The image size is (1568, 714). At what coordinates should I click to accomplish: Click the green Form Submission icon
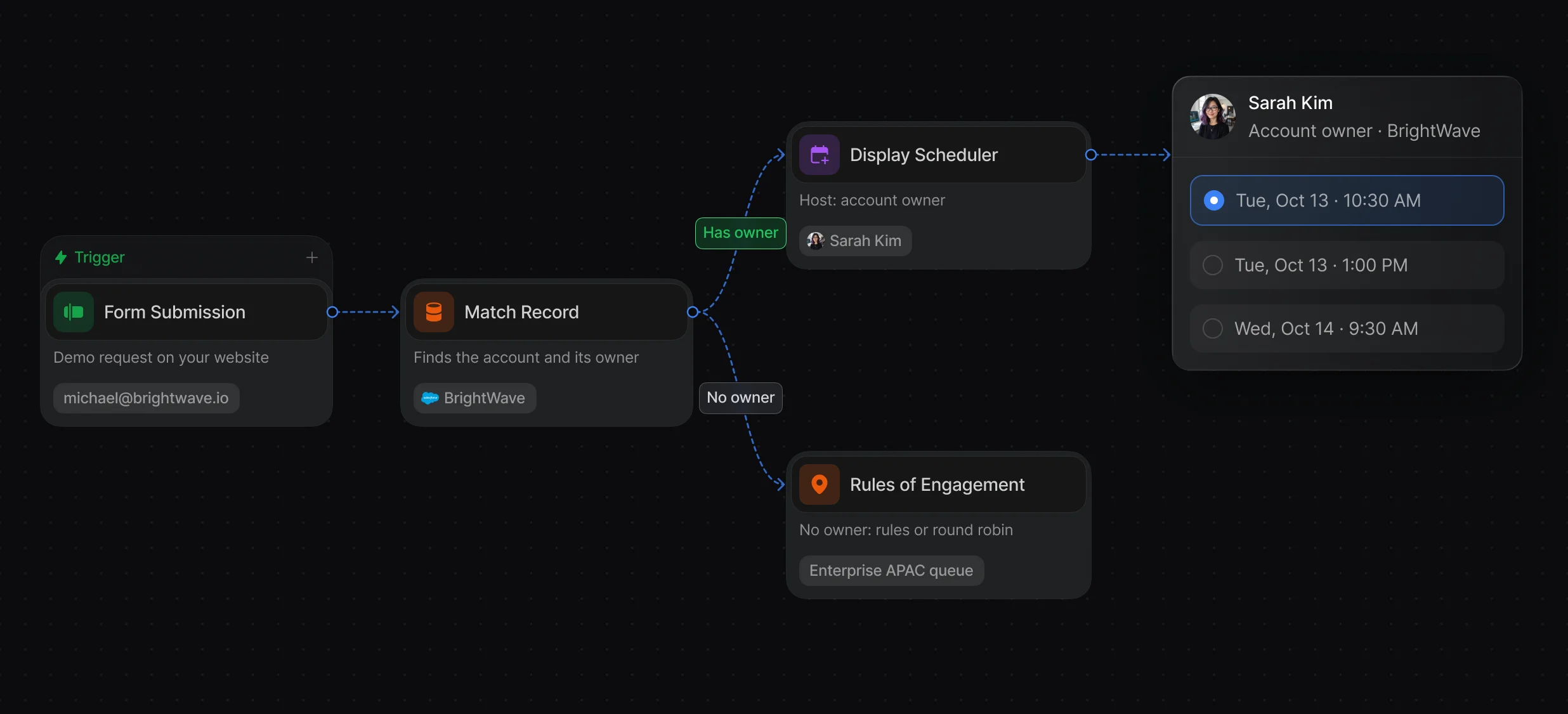(74, 312)
